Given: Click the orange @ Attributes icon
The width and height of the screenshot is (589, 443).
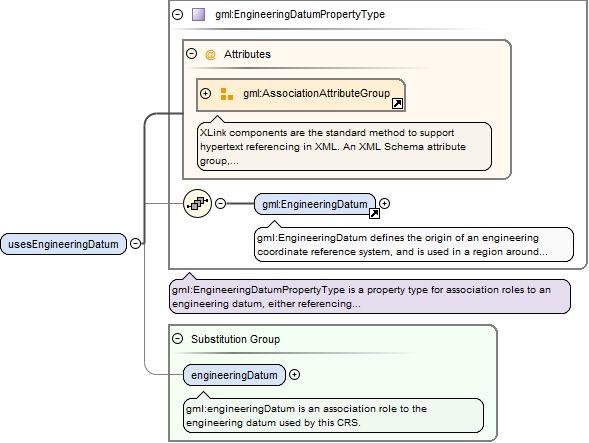Looking at the screenshot, I should 210,55.
